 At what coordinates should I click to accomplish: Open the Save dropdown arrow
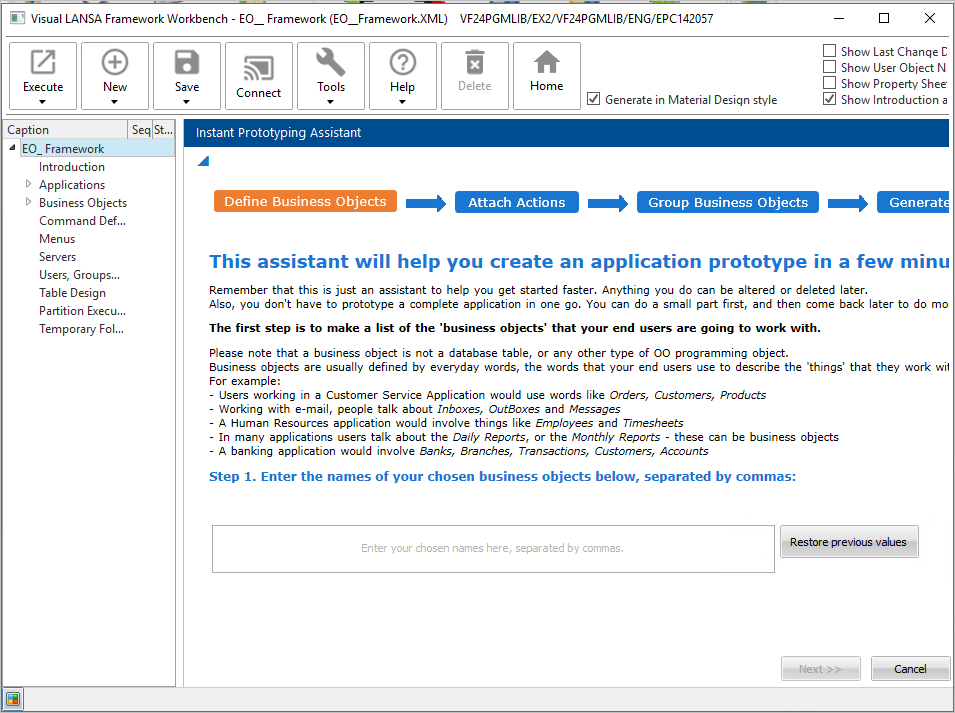tap(186, 102)
